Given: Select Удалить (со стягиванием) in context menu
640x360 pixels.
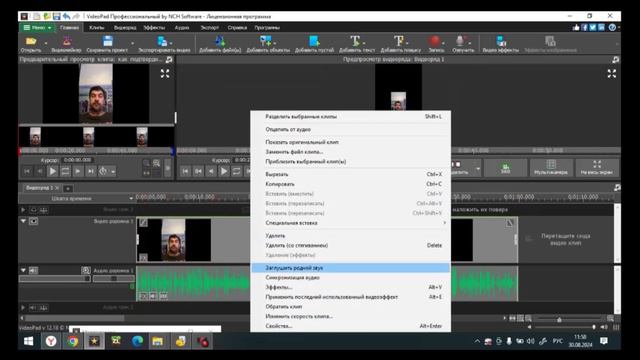Looking at the screenshot, I should tap(351, 245).
